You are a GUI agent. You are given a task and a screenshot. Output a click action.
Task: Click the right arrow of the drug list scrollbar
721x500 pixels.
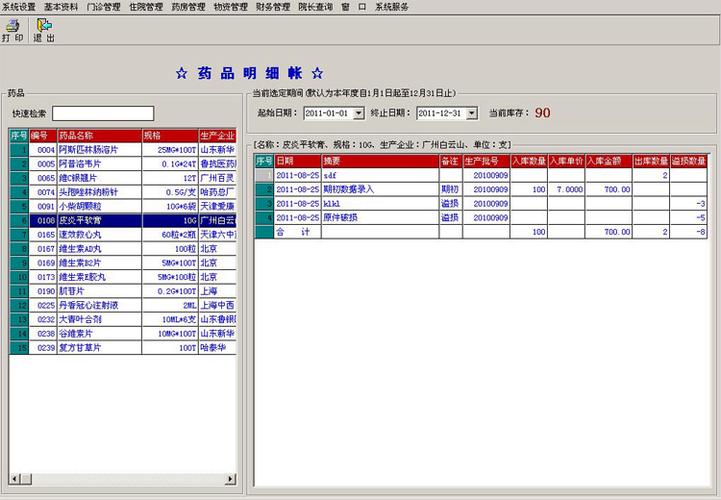[x=230, y=479]
